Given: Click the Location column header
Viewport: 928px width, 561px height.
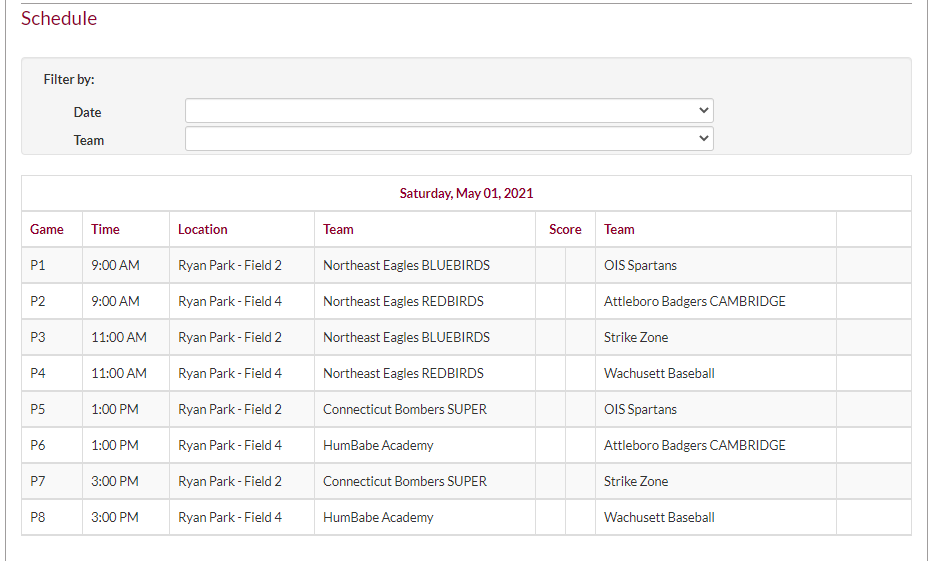Looking at the screenshot, I should [x=203, y=229].
